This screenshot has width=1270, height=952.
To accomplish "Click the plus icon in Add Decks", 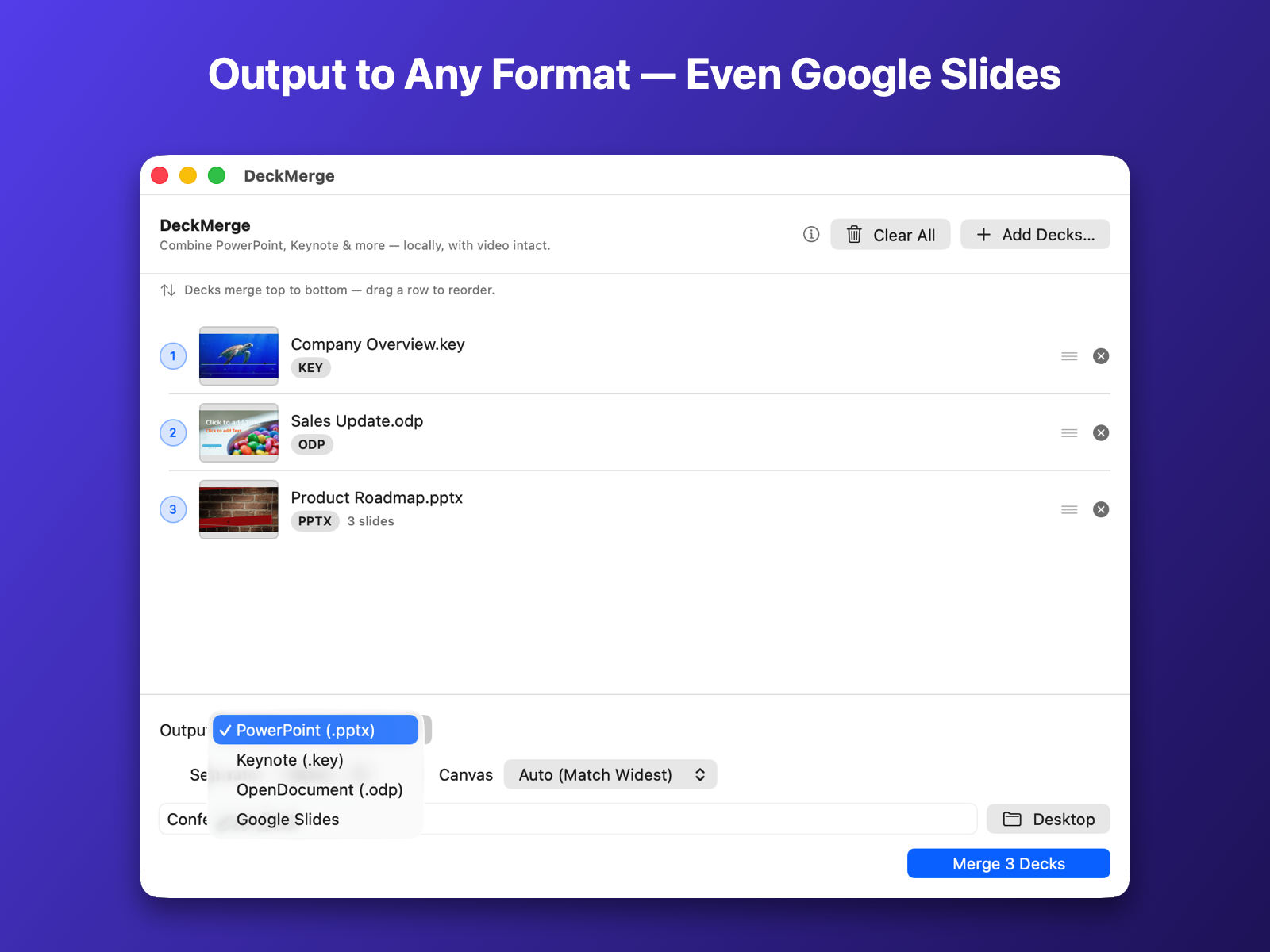I will click(983, 235).
